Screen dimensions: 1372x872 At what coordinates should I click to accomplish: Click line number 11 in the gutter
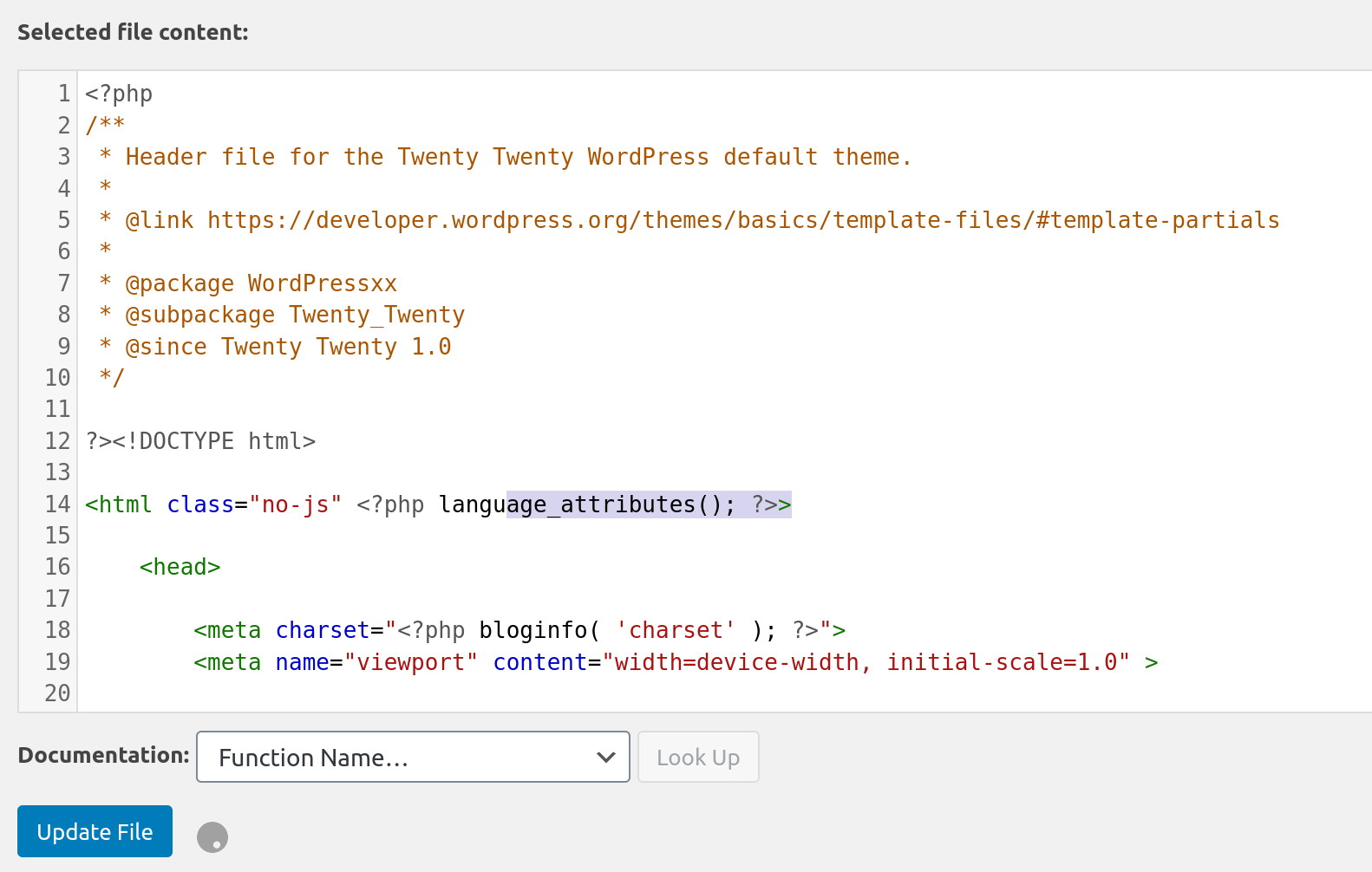pyautogui.click(x=57, y=409)
